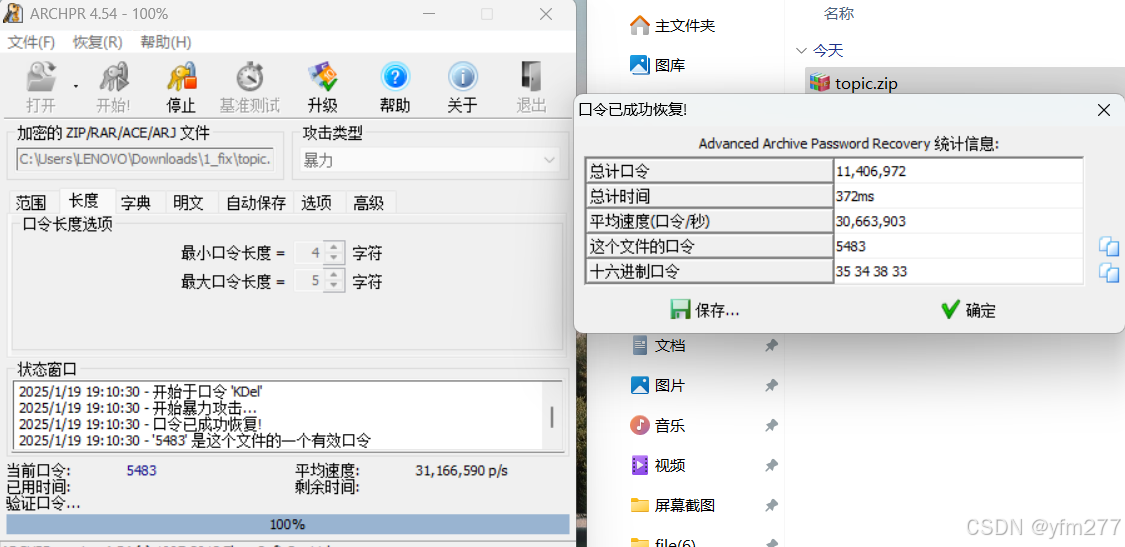Open the 文件(F) menu
1125x547 pixels.
tap(32, 42)
